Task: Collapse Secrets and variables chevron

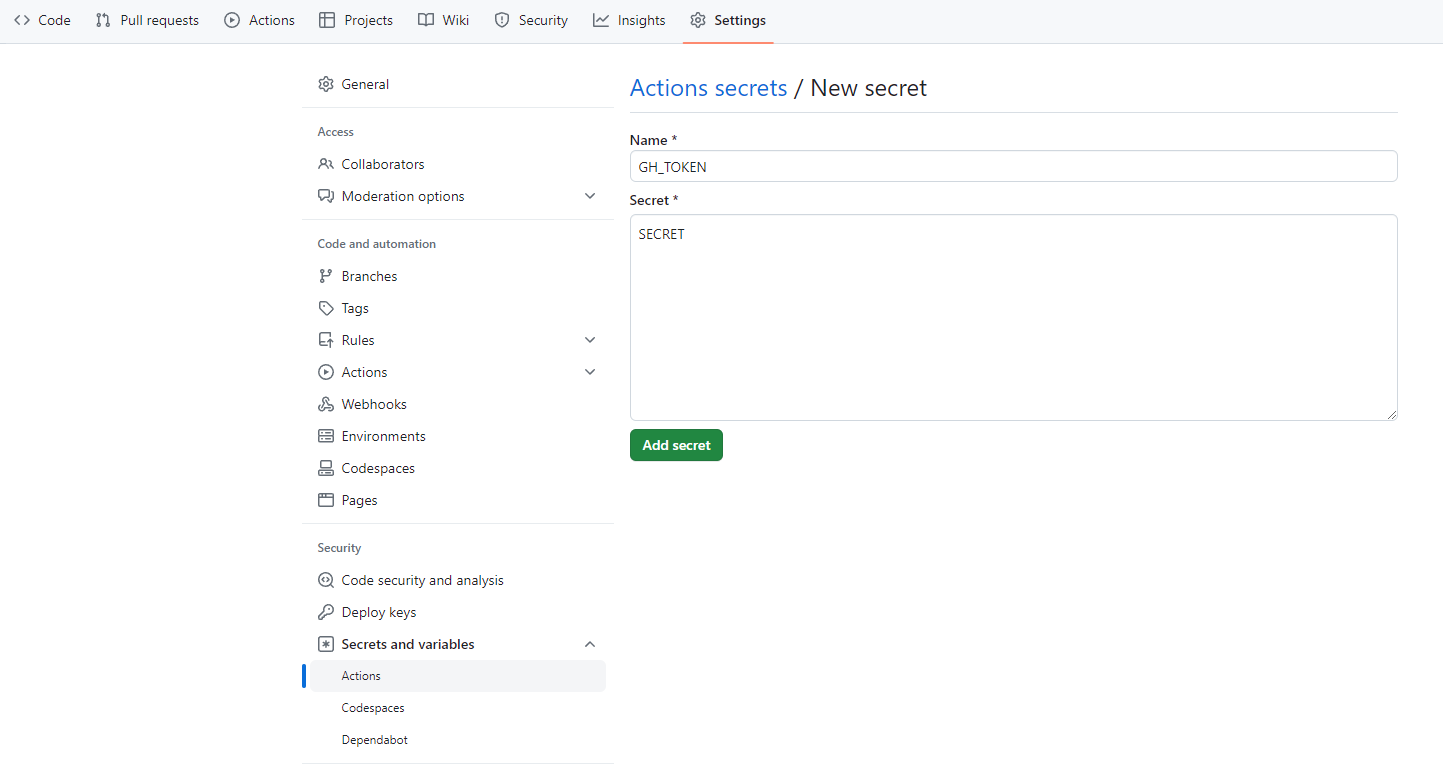Action: tap(590, 644)
